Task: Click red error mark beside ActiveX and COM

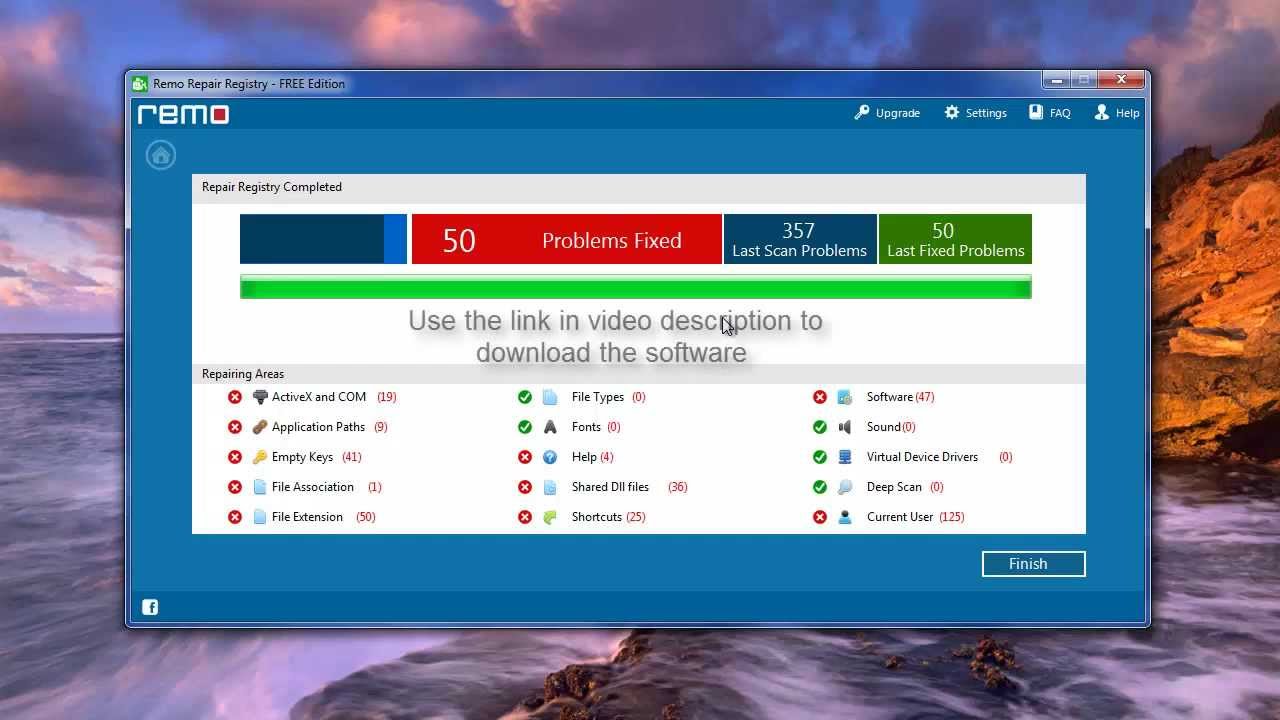Action: point(235,397)
